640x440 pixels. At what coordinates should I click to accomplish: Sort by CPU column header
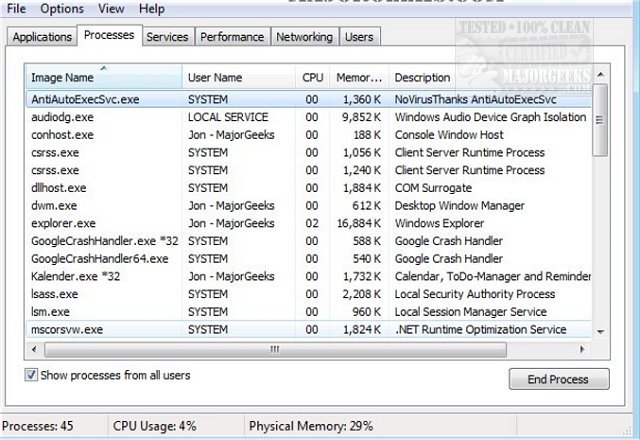313,77
